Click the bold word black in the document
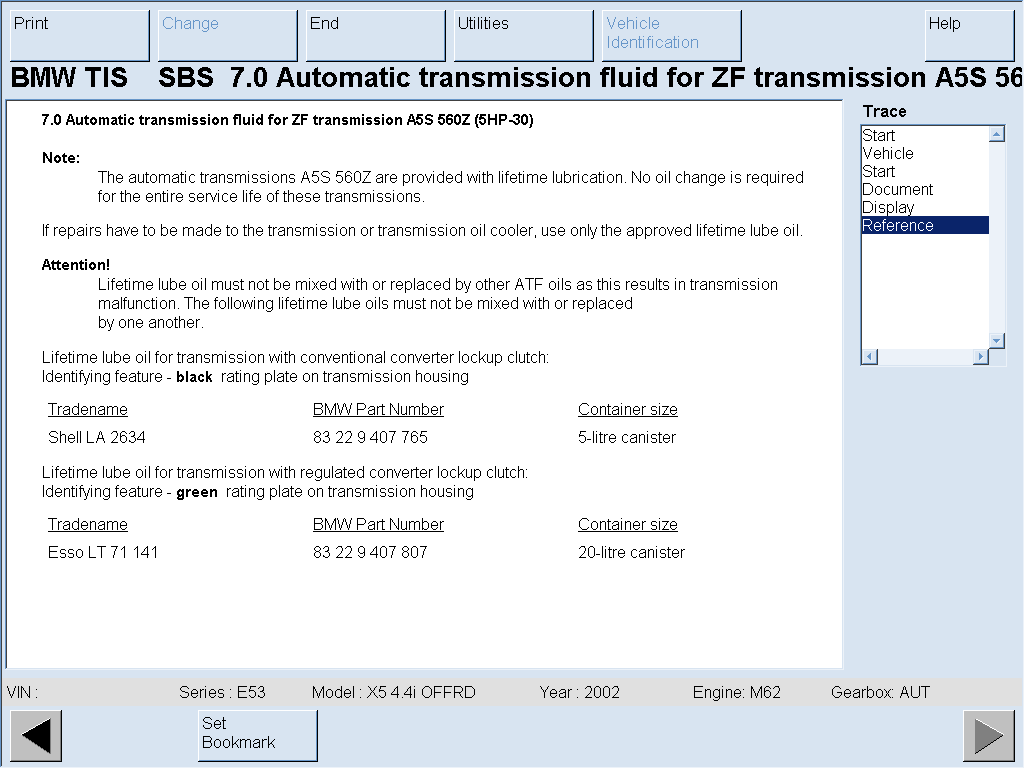This screenshot has width=1024, height=768. [x=194, y=377]
